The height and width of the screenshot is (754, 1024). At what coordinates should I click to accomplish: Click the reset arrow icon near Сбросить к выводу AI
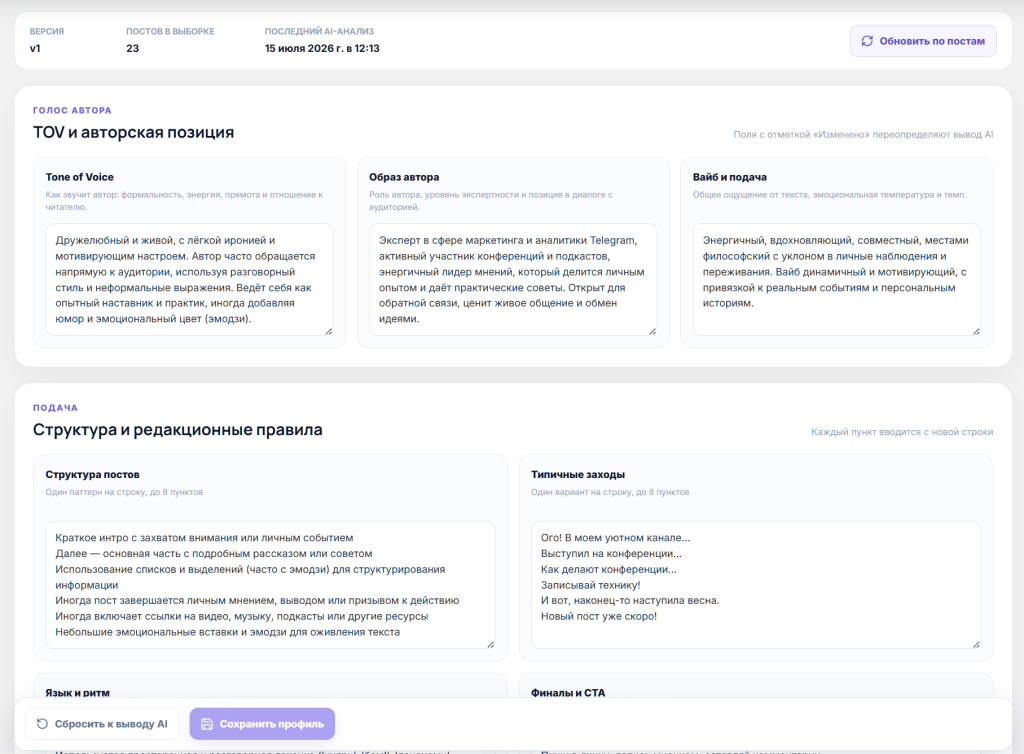pos(42,724)
